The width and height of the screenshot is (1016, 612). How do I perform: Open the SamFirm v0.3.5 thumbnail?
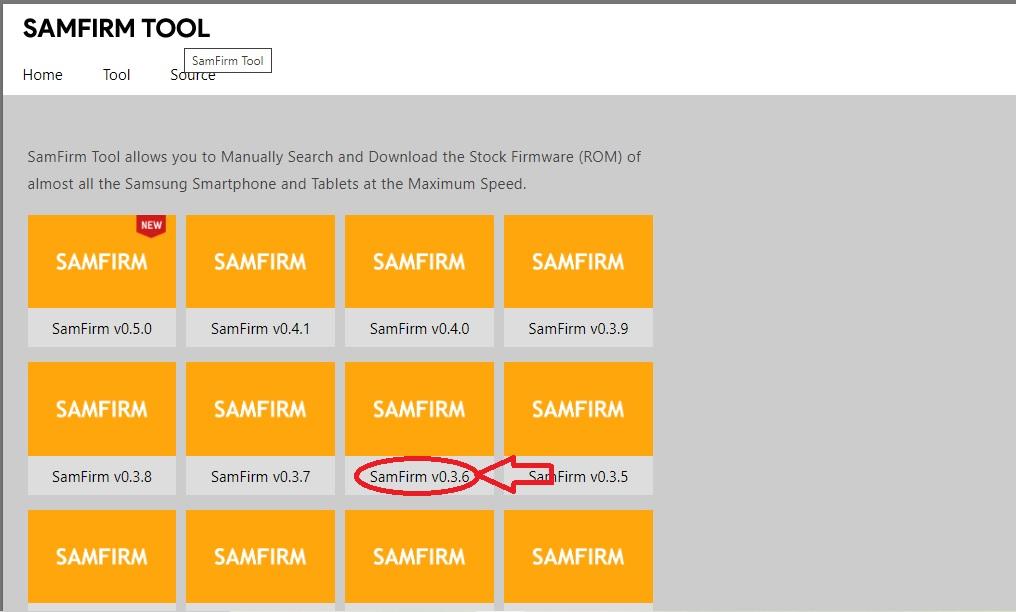[579, 409]
